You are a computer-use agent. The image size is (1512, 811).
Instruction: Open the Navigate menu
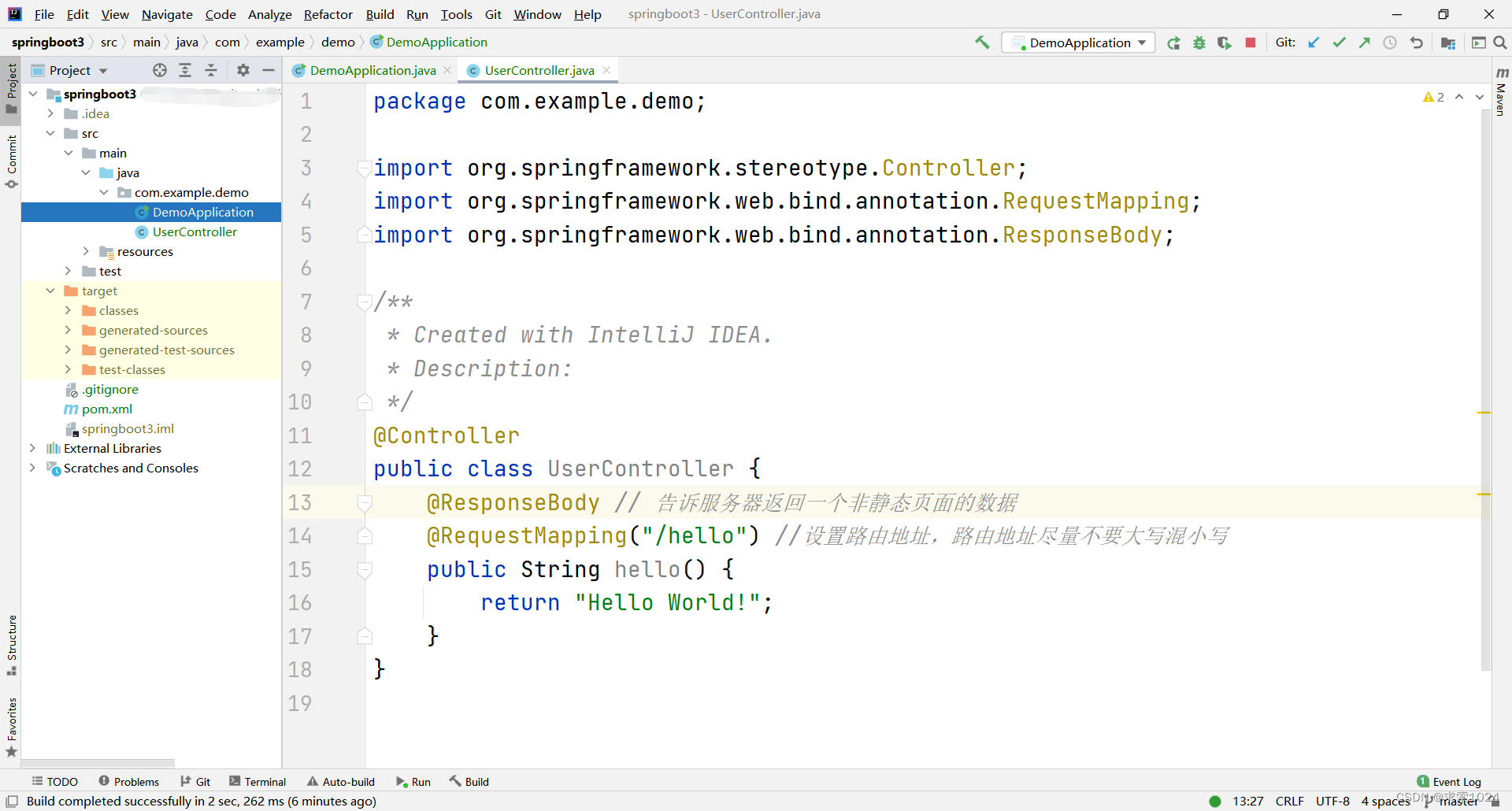pos(167,14)
